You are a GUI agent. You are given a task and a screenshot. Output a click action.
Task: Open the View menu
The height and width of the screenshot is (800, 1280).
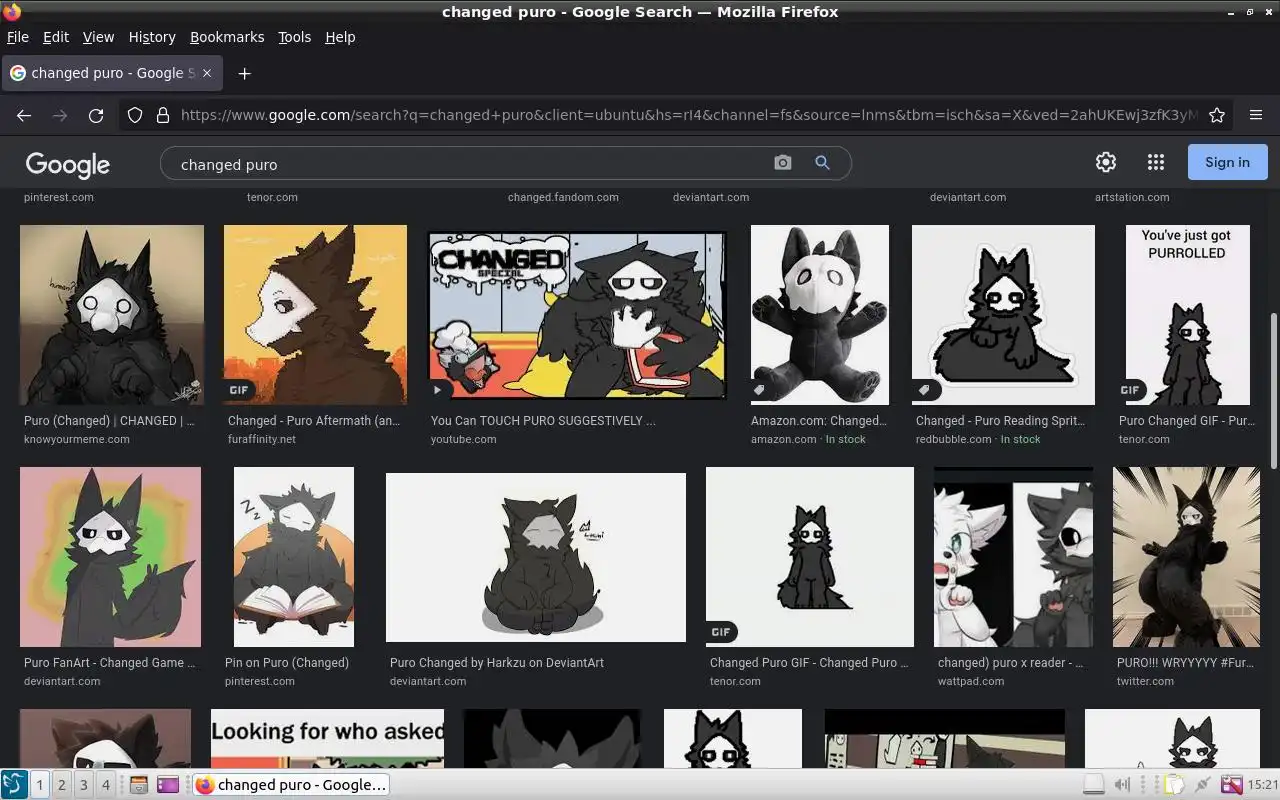tap(98, 37)
